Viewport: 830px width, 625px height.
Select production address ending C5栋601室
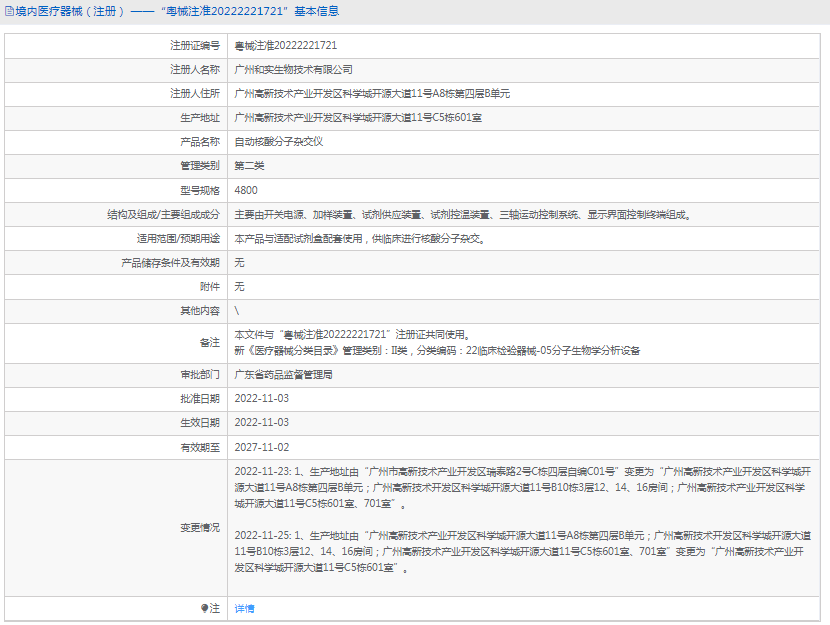(x=358, y=117)
